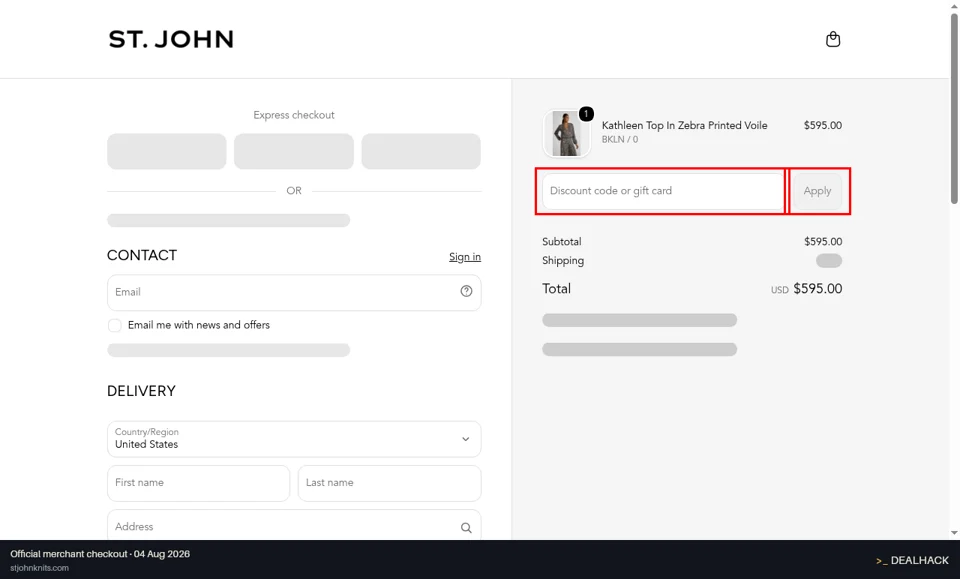Click the ST. JOHN logo
This screenshot has width=960, height=579.
[x=171, y=39]
